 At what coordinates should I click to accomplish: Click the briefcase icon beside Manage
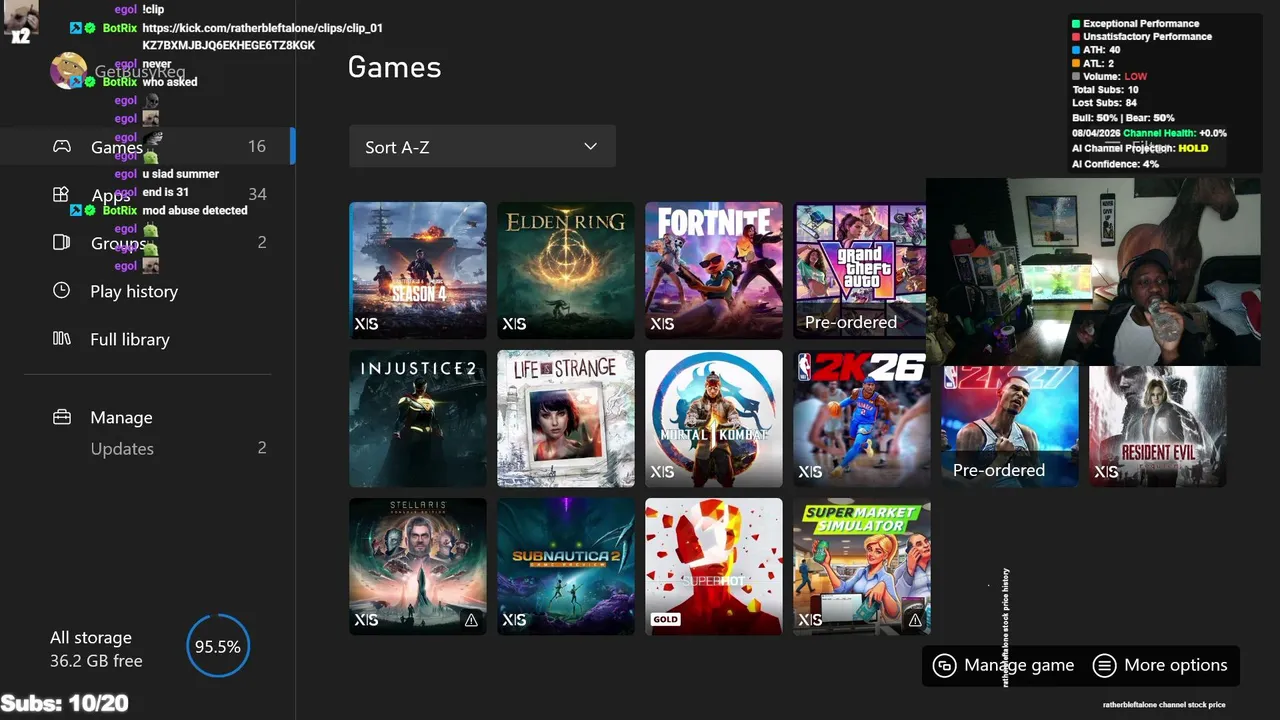[x=61, y=417]
